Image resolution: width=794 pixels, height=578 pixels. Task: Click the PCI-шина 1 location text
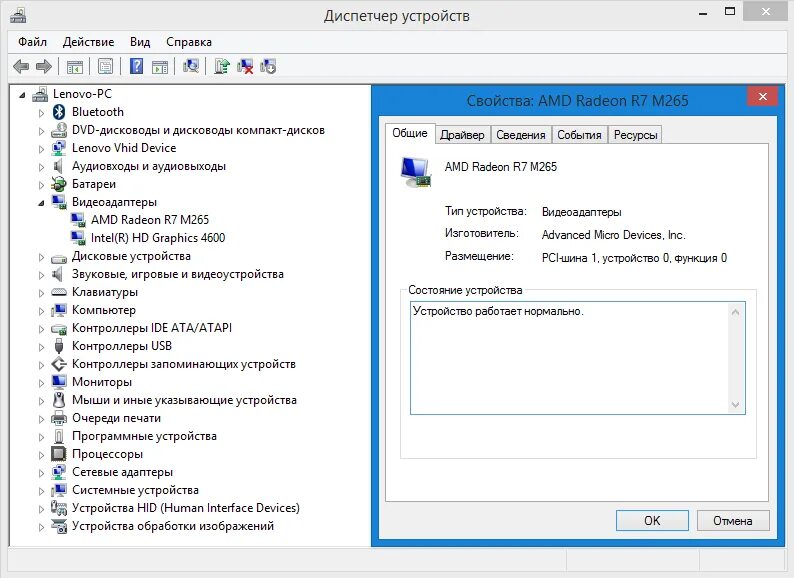[x=634, y=258]
